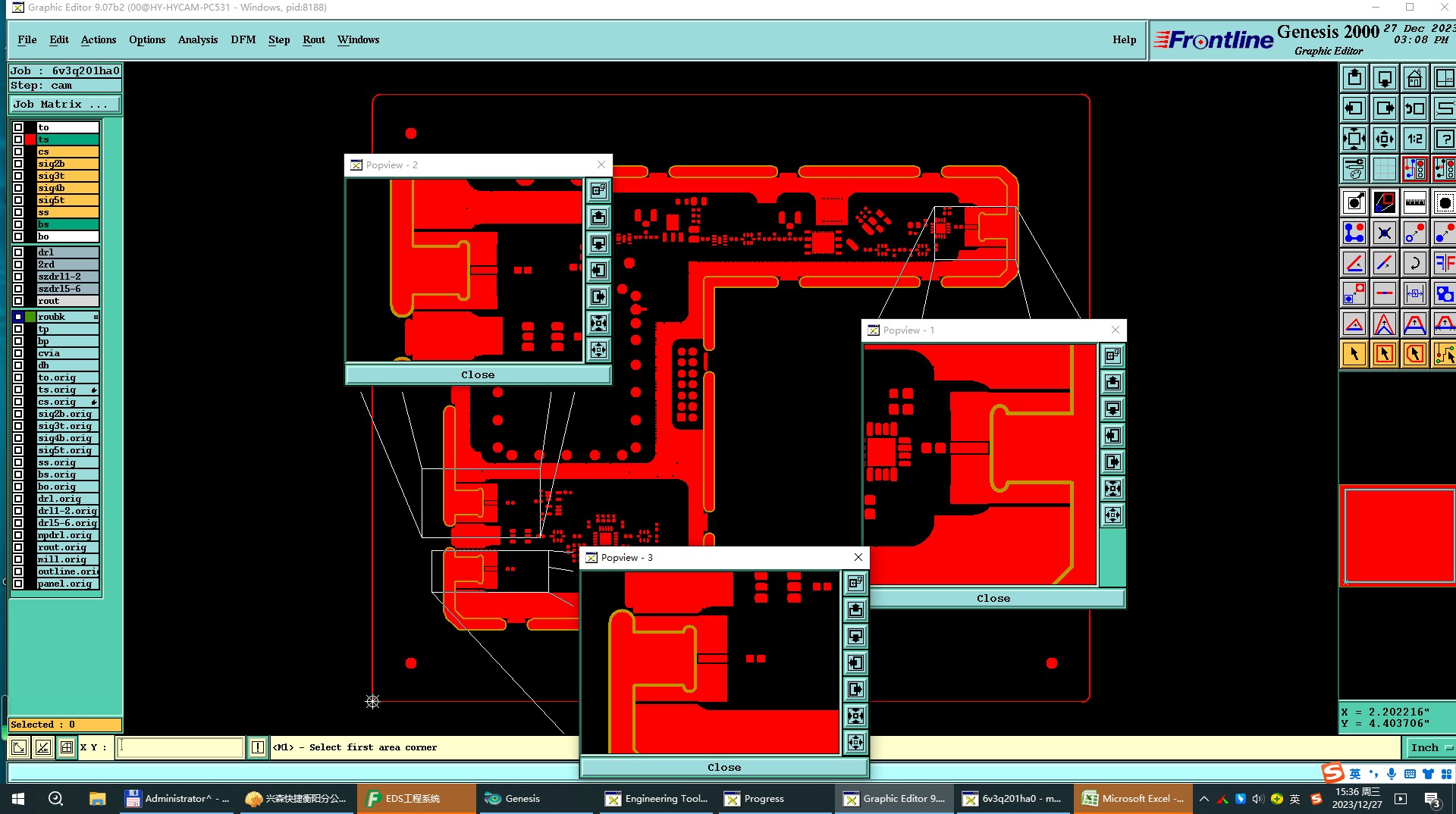This screenshot has height=814, width=1456.
Task: Toggle the checkbox for layer 'roubk'
Action: point(18,317)
